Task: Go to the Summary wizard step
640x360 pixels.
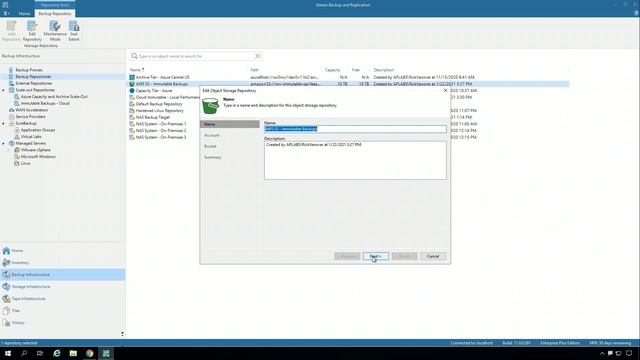Action: (213, 157)
